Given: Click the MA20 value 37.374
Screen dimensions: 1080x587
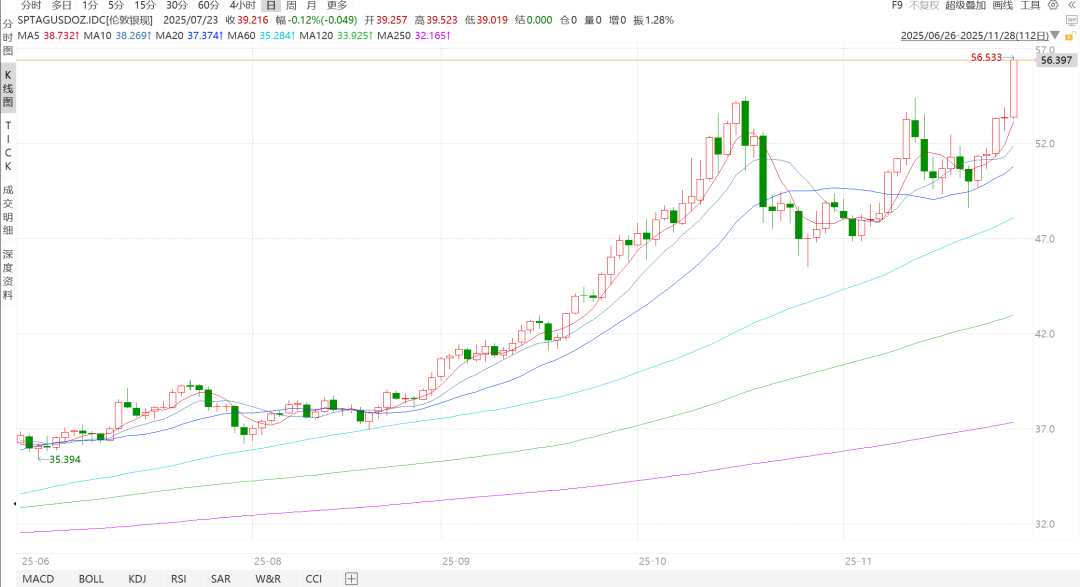Looking at the screenshot, I should [x=205, y=35].
